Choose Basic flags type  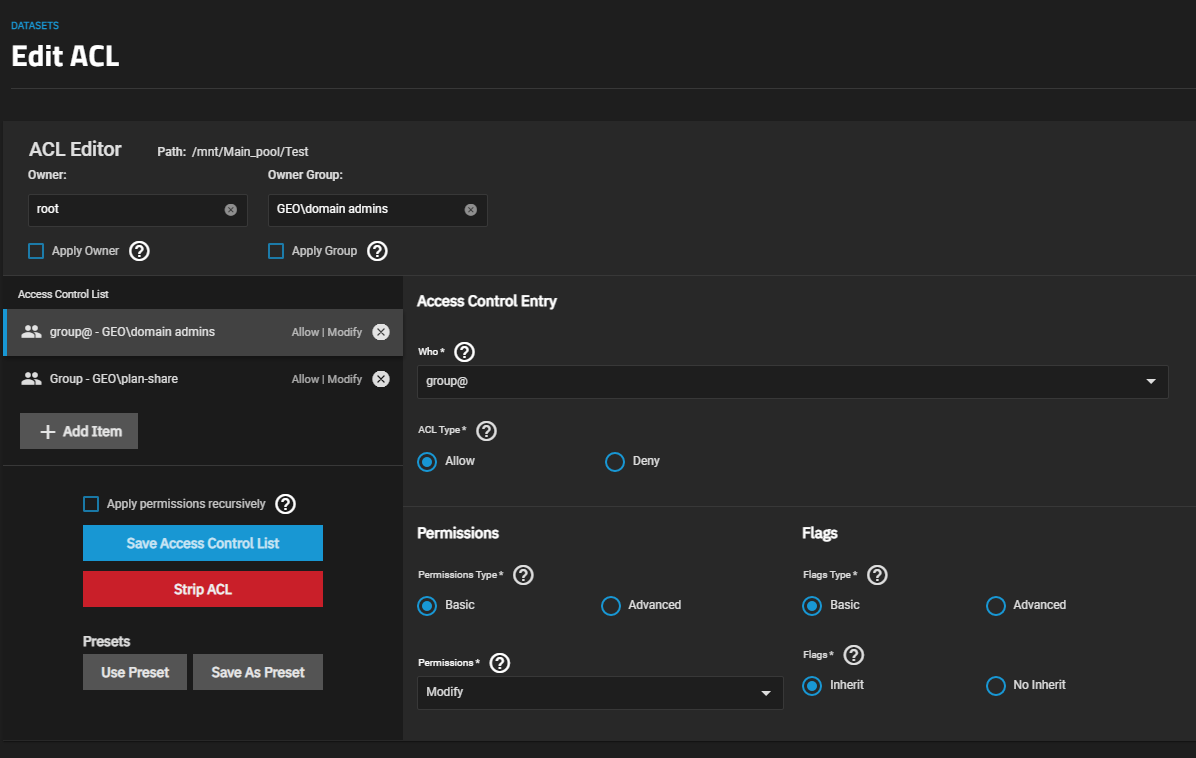click(x=812, y=606)
